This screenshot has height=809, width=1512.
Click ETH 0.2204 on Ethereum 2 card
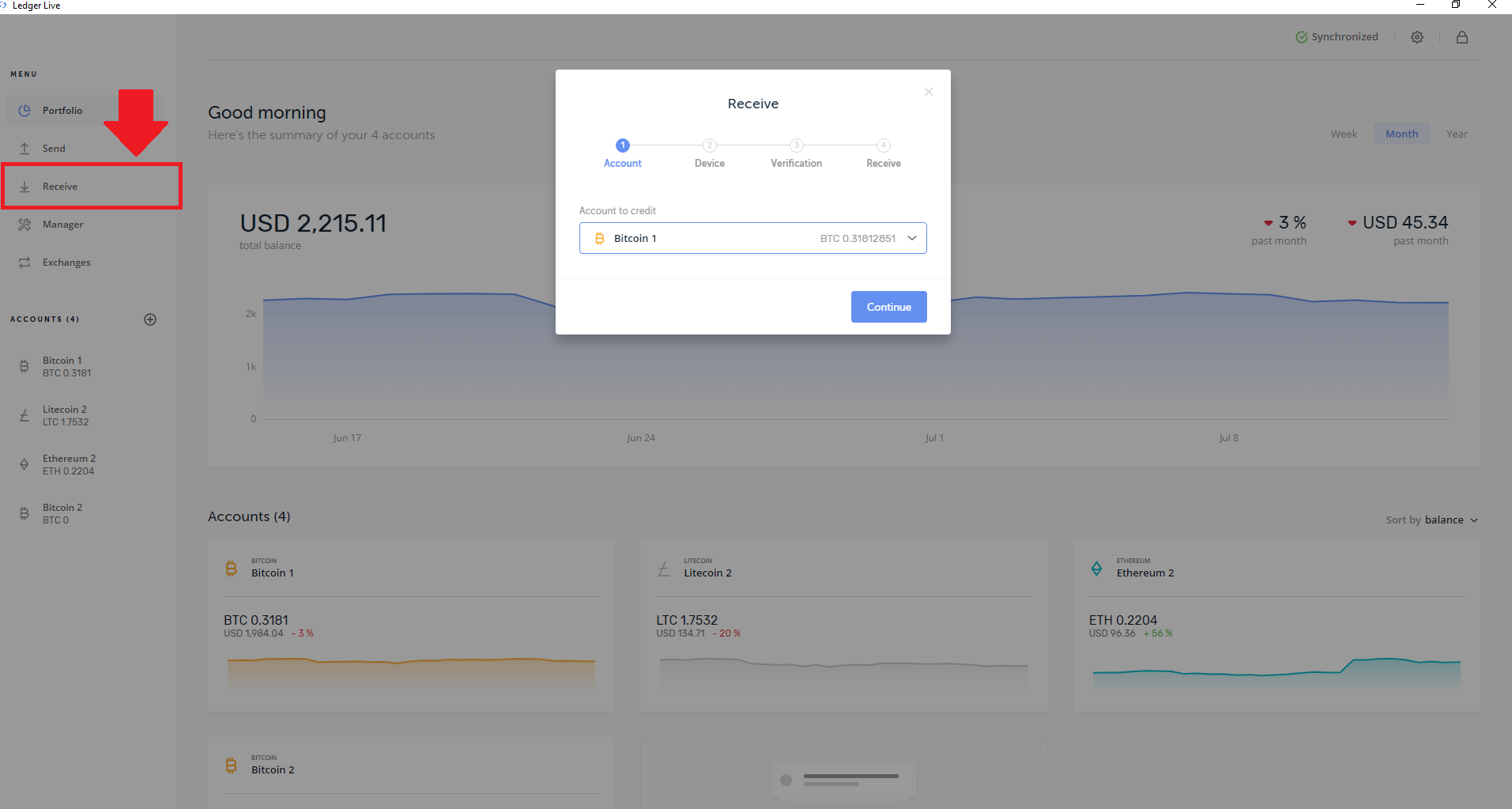[x=1122, y=620]
